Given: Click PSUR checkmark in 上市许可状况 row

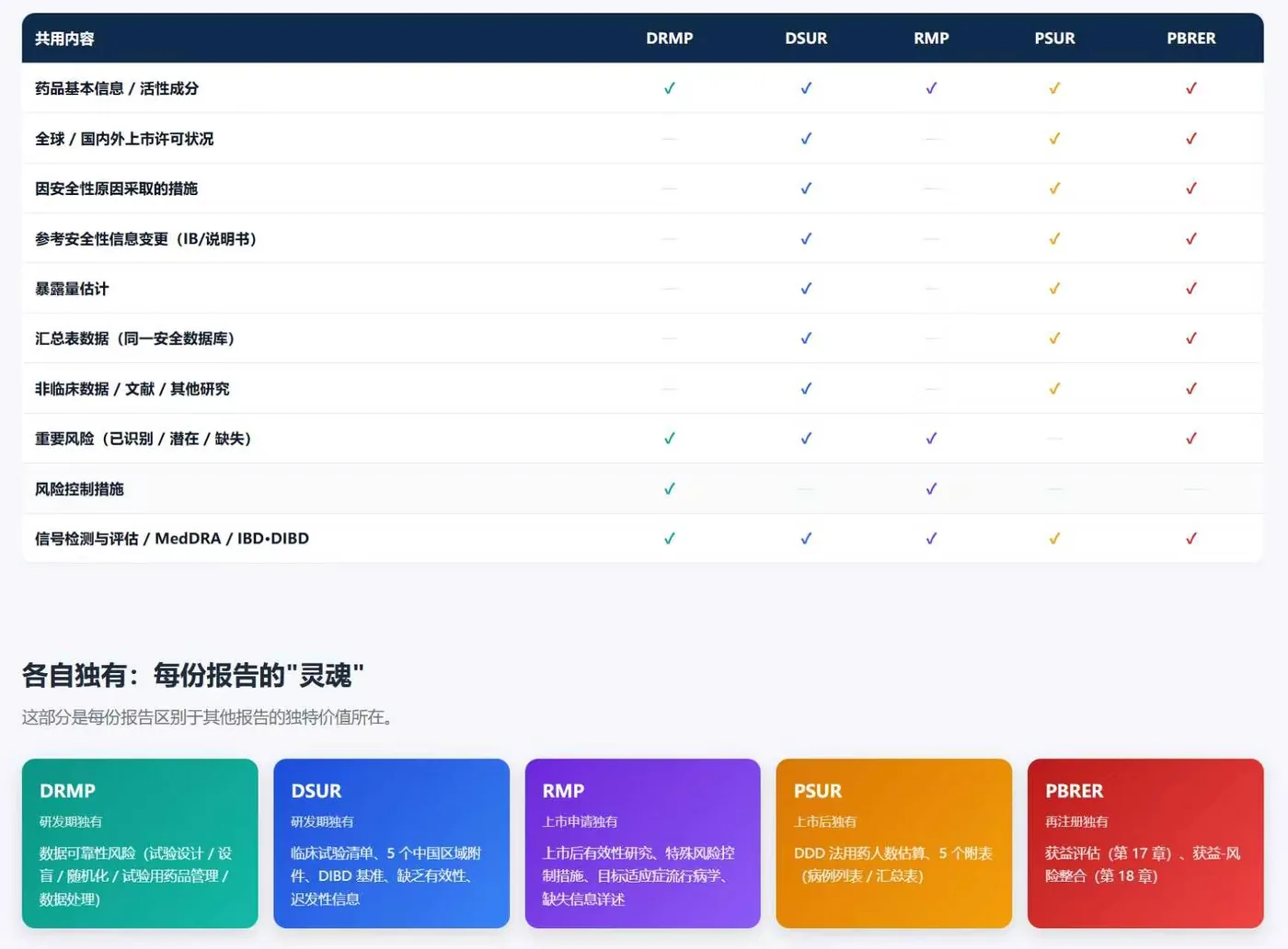Looking at the screenshot, I should click(x=1054, y=139).
